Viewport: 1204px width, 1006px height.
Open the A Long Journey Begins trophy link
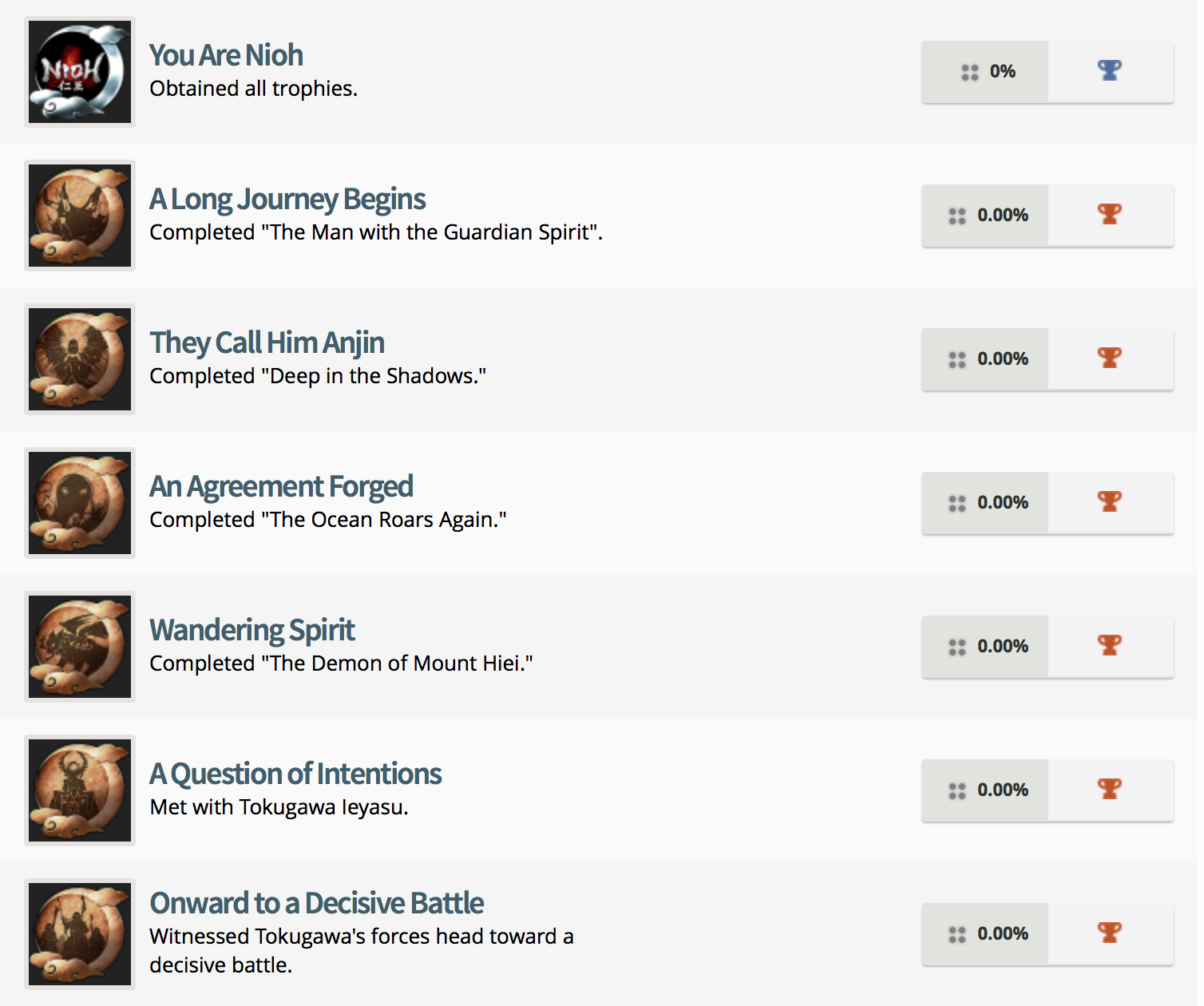pos(287,198)
